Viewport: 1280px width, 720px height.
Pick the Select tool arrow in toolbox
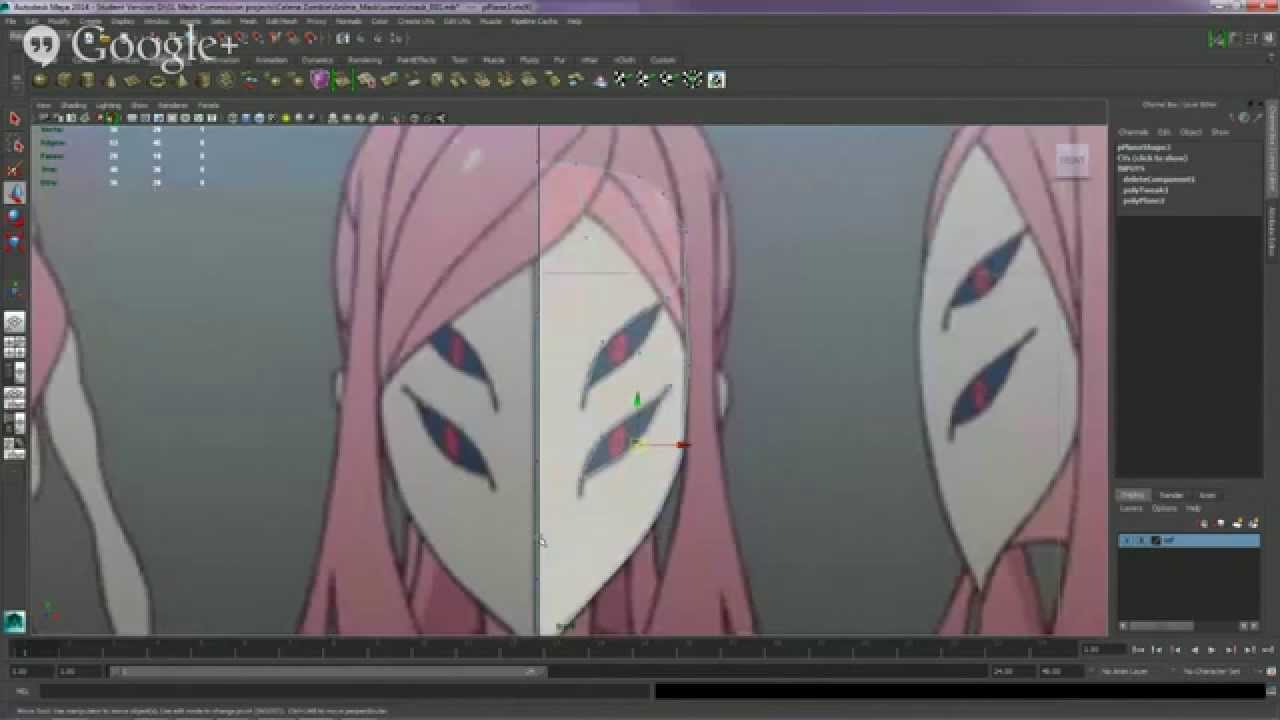(x=14, y=119)
